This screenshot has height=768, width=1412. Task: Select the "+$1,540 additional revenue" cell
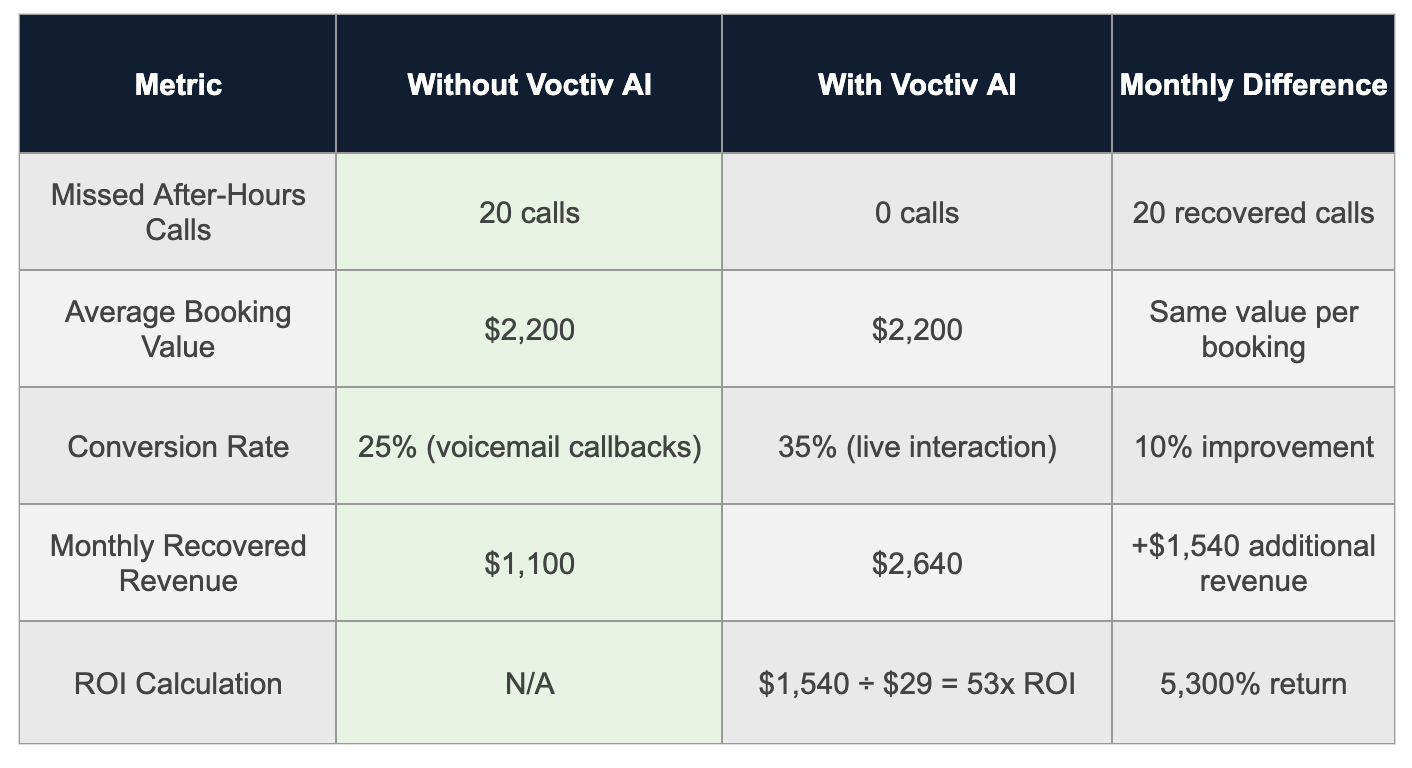click(1253, 563)
